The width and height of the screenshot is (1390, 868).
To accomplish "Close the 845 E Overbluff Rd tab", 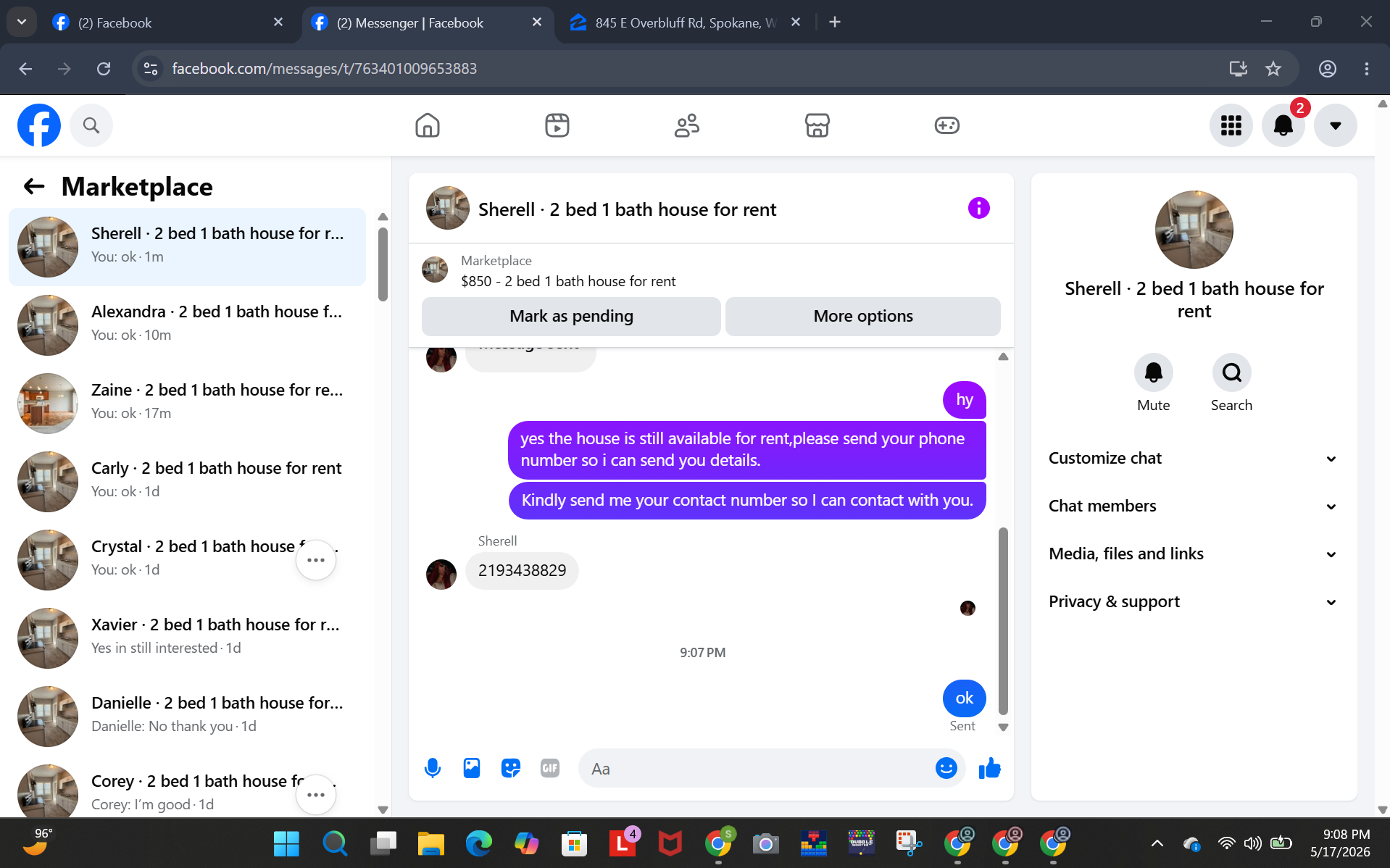I will click(796, 22).
